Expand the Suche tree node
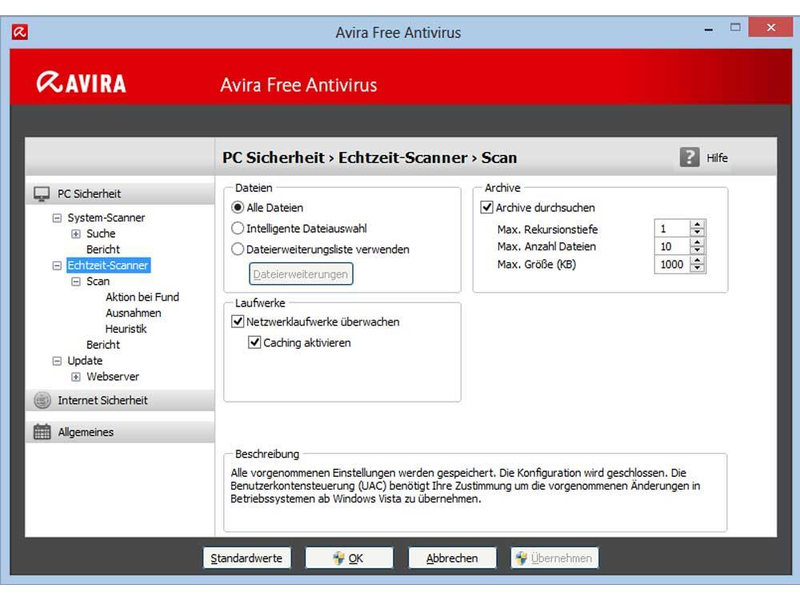The image size is (800, 600). pyautogui.click(x=76, y=234)
